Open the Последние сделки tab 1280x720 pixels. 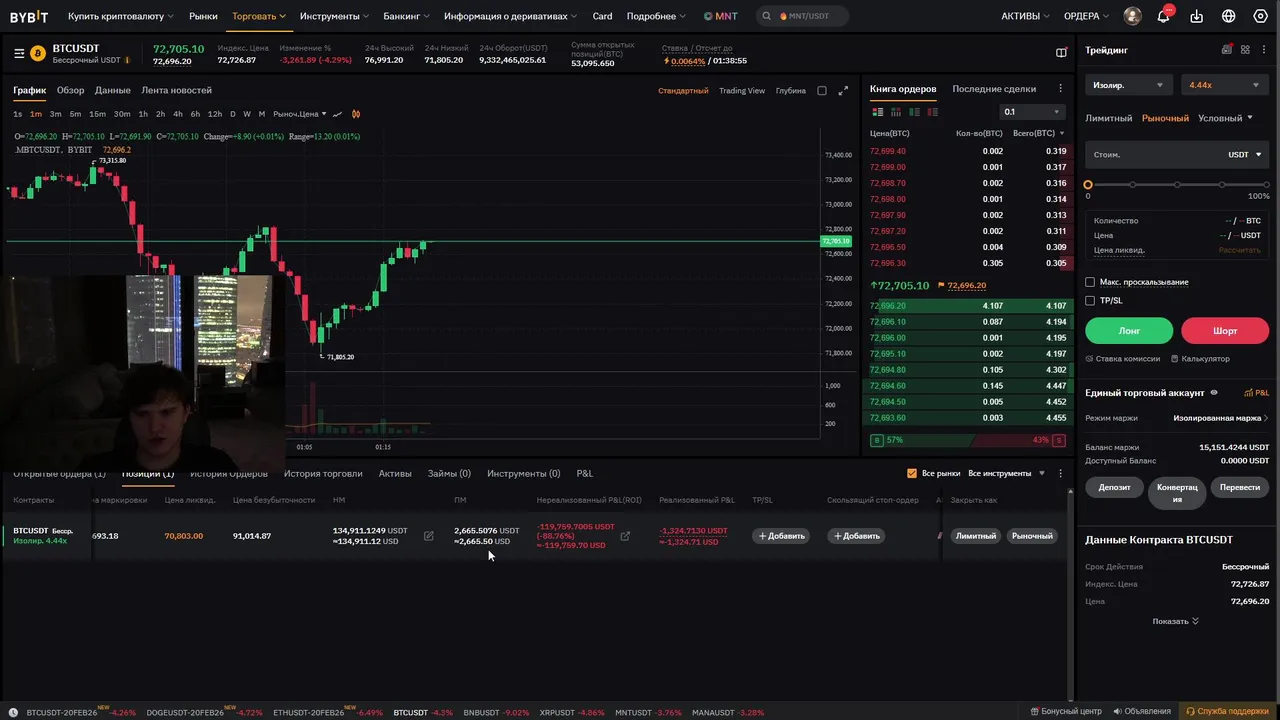[994, 89]
